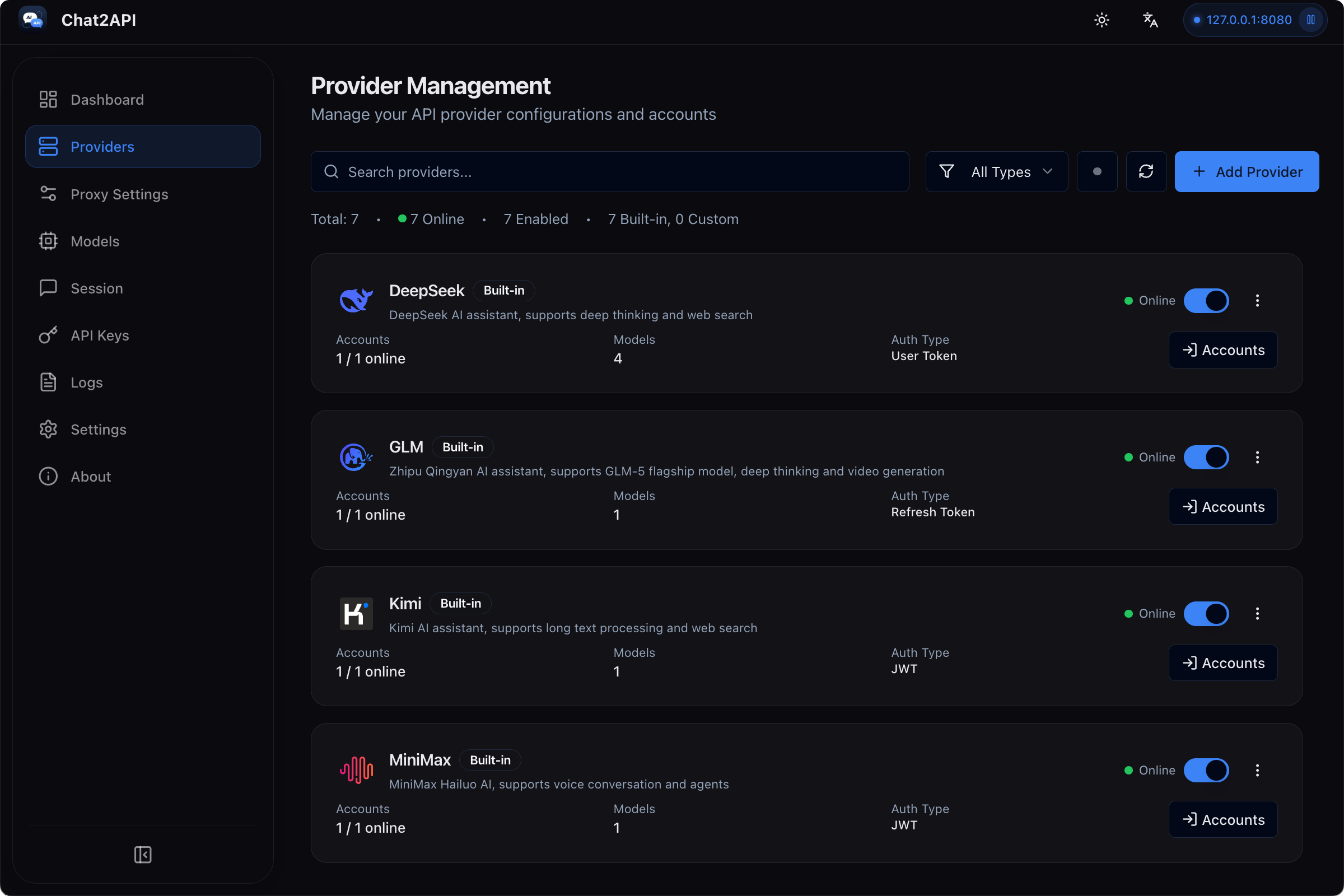Click the MiniMax waveform logo
1344x896 pixels.
(x=356, y=771)
